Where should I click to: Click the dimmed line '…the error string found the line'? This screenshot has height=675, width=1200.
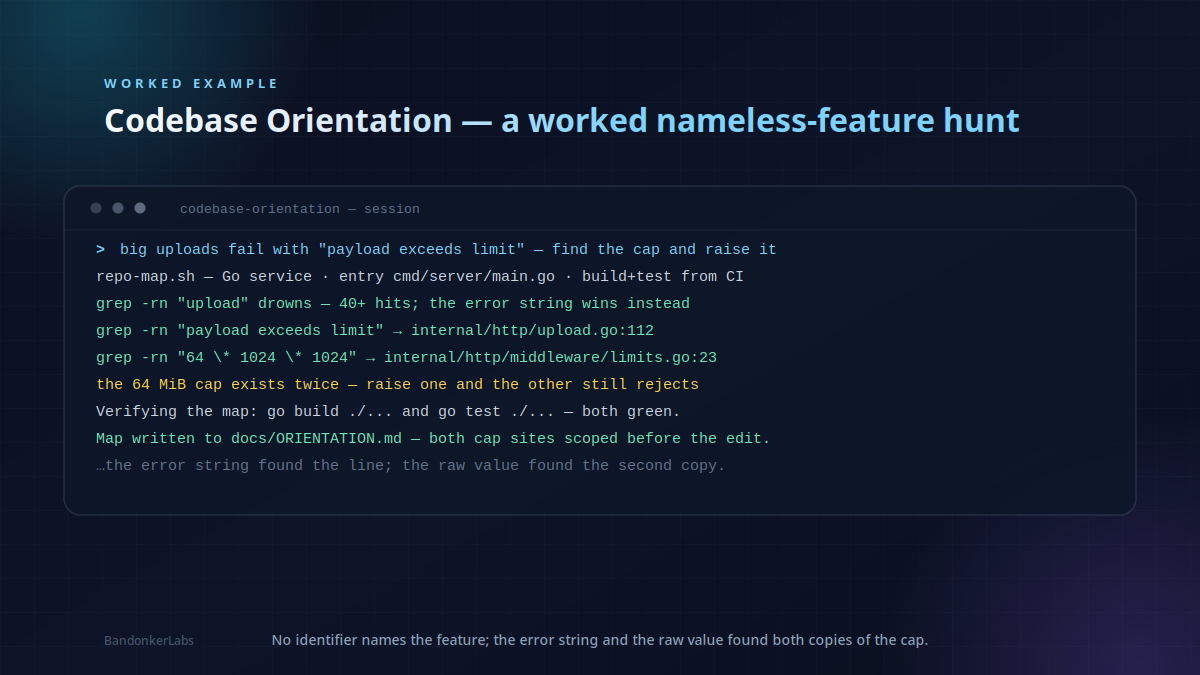coord(411,466)
